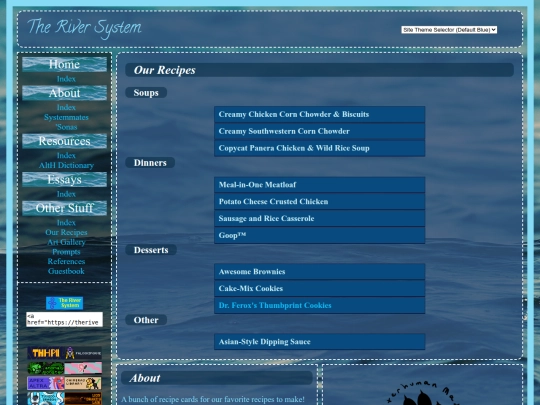Click The River System site badge
The image size is (540, 405).
pyautogui.click(x=64, y=303)
